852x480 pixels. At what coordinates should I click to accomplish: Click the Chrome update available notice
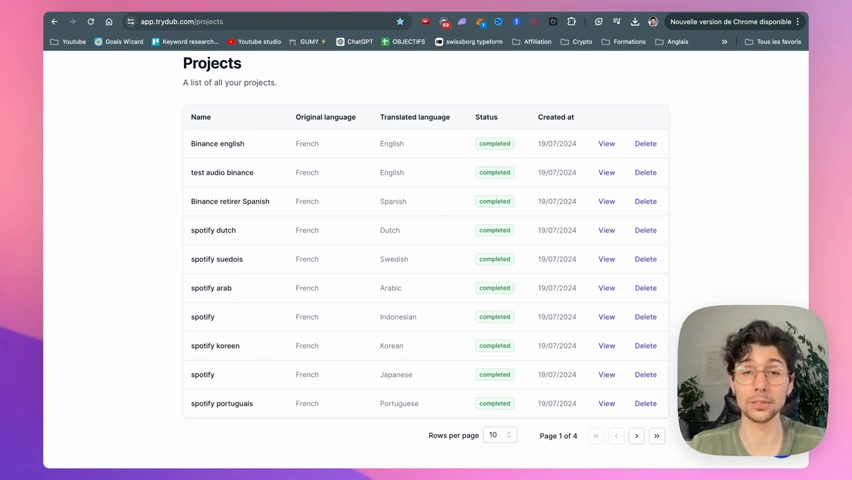click(730, 22)
